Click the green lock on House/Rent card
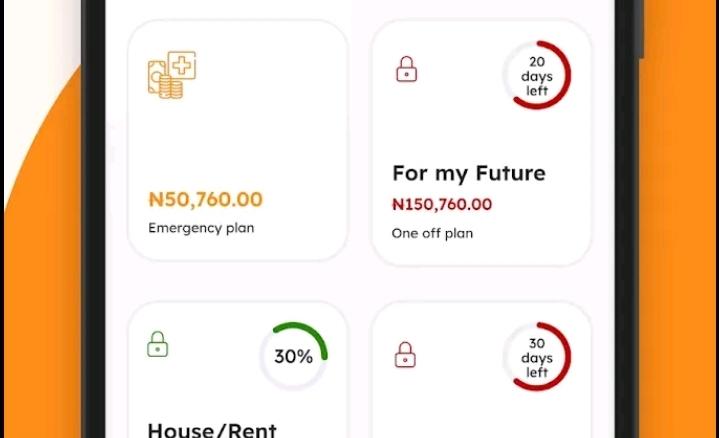 pyautogui.click(x=157, y=344)
